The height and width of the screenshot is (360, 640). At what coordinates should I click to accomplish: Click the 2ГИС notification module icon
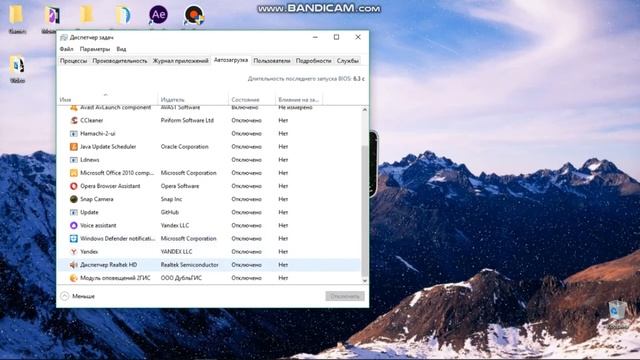73,278
